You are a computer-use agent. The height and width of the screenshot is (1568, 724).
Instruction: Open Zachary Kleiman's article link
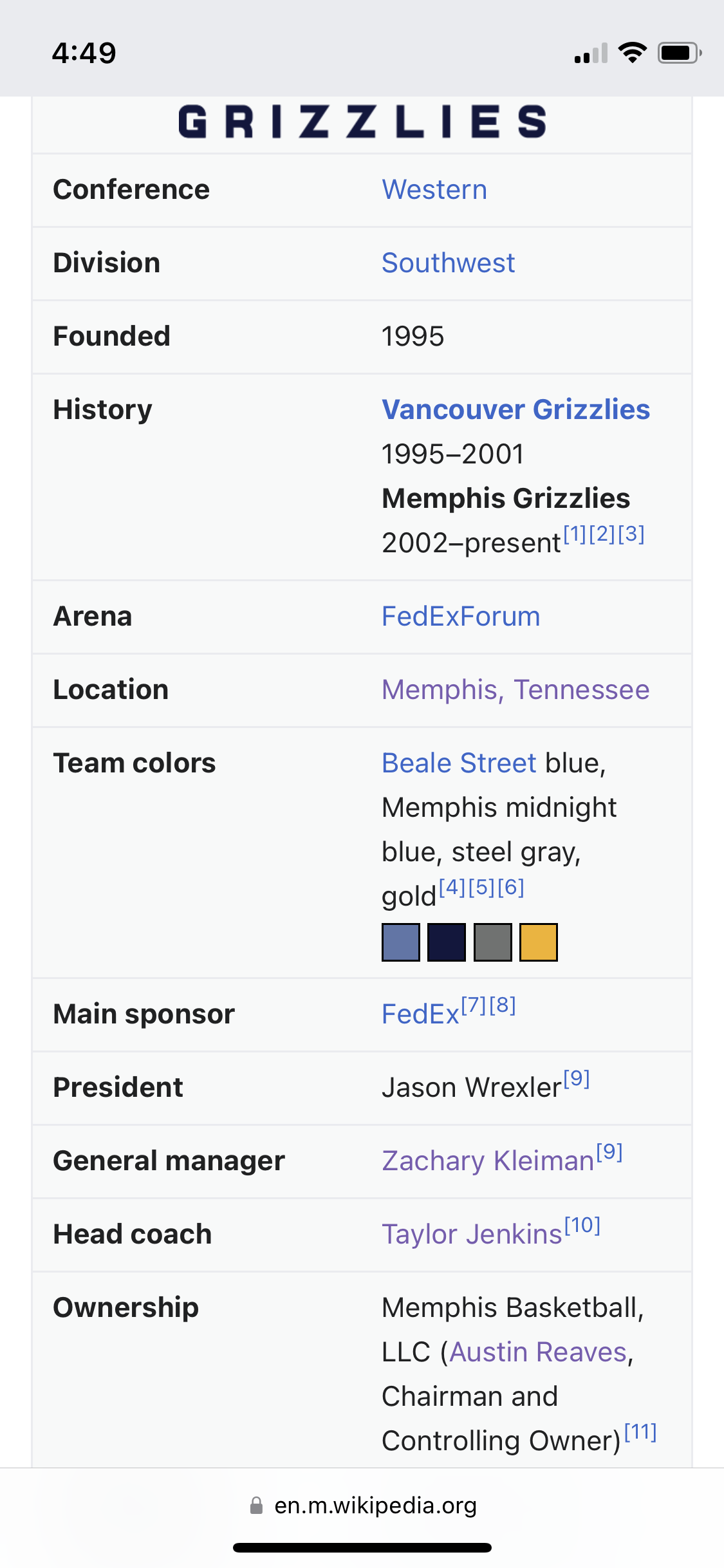[x=488, y=1161]
